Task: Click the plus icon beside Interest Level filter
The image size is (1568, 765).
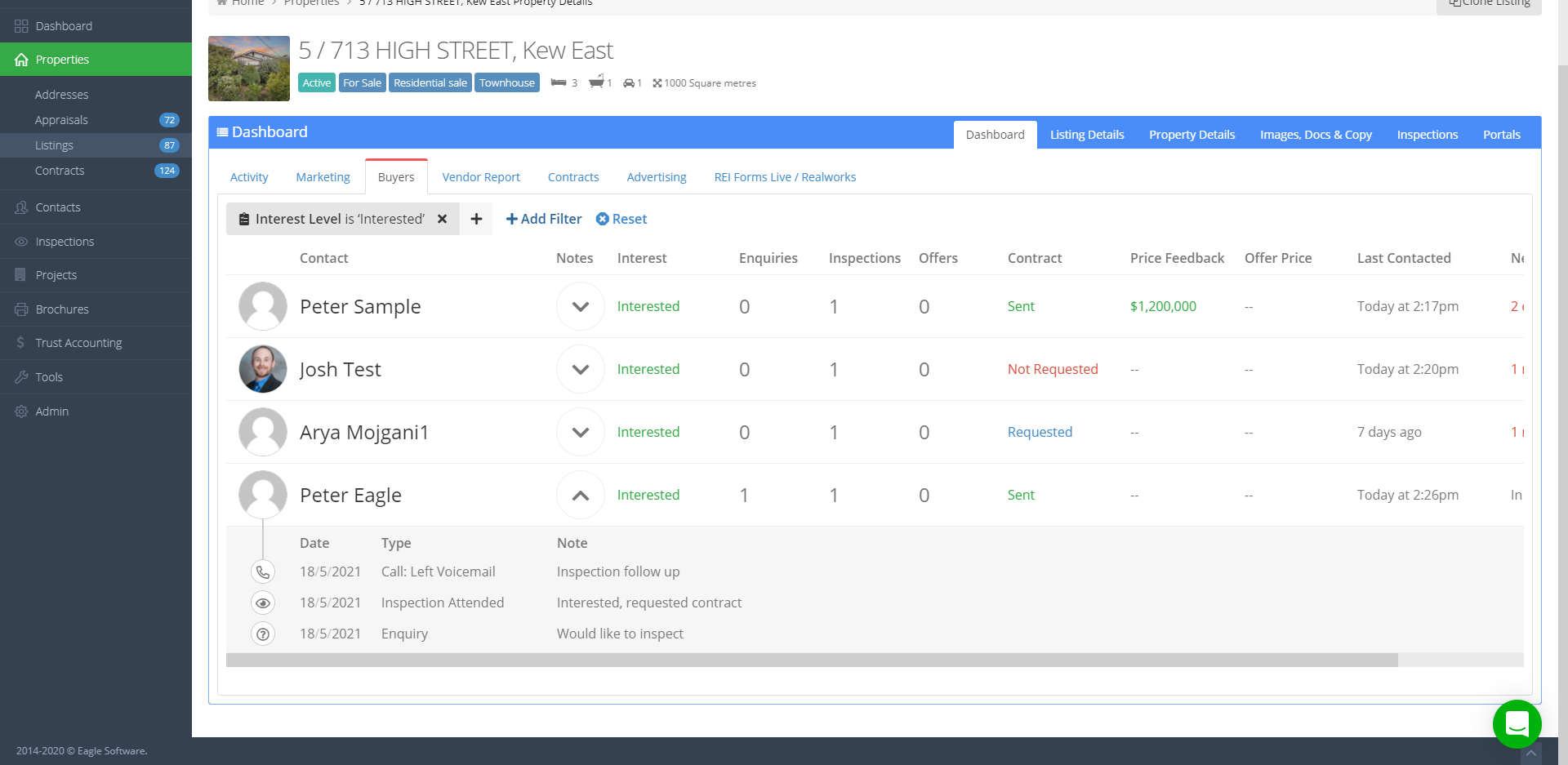Action: click(476, 219)
